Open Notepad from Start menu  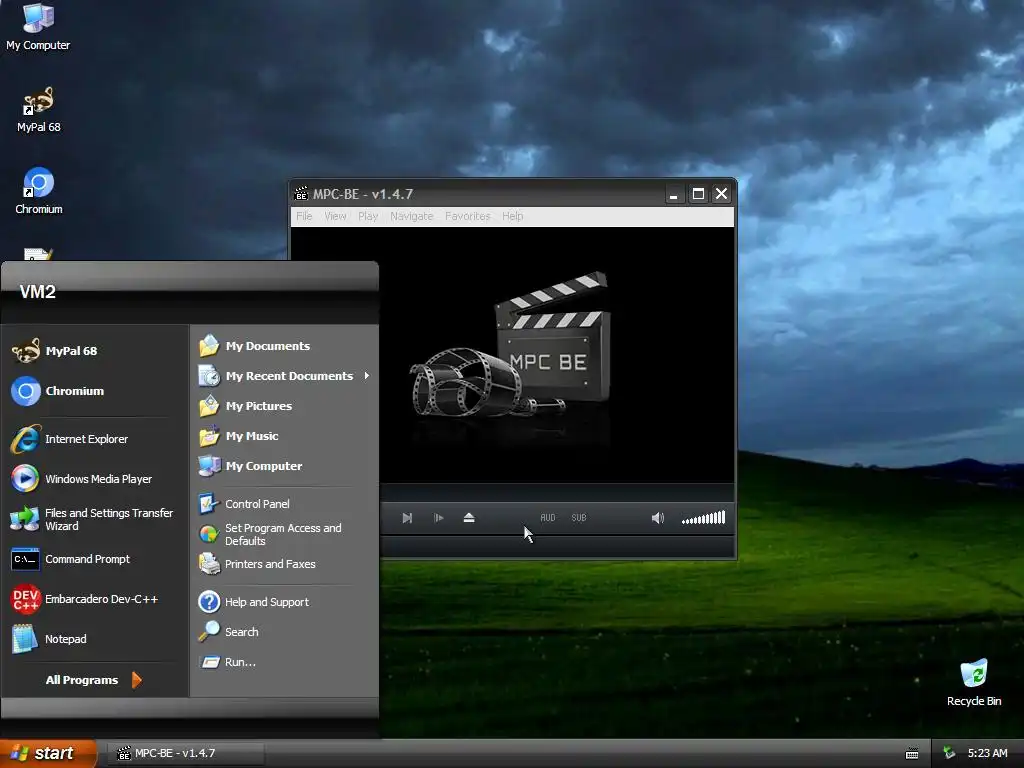tap(95, 639)
